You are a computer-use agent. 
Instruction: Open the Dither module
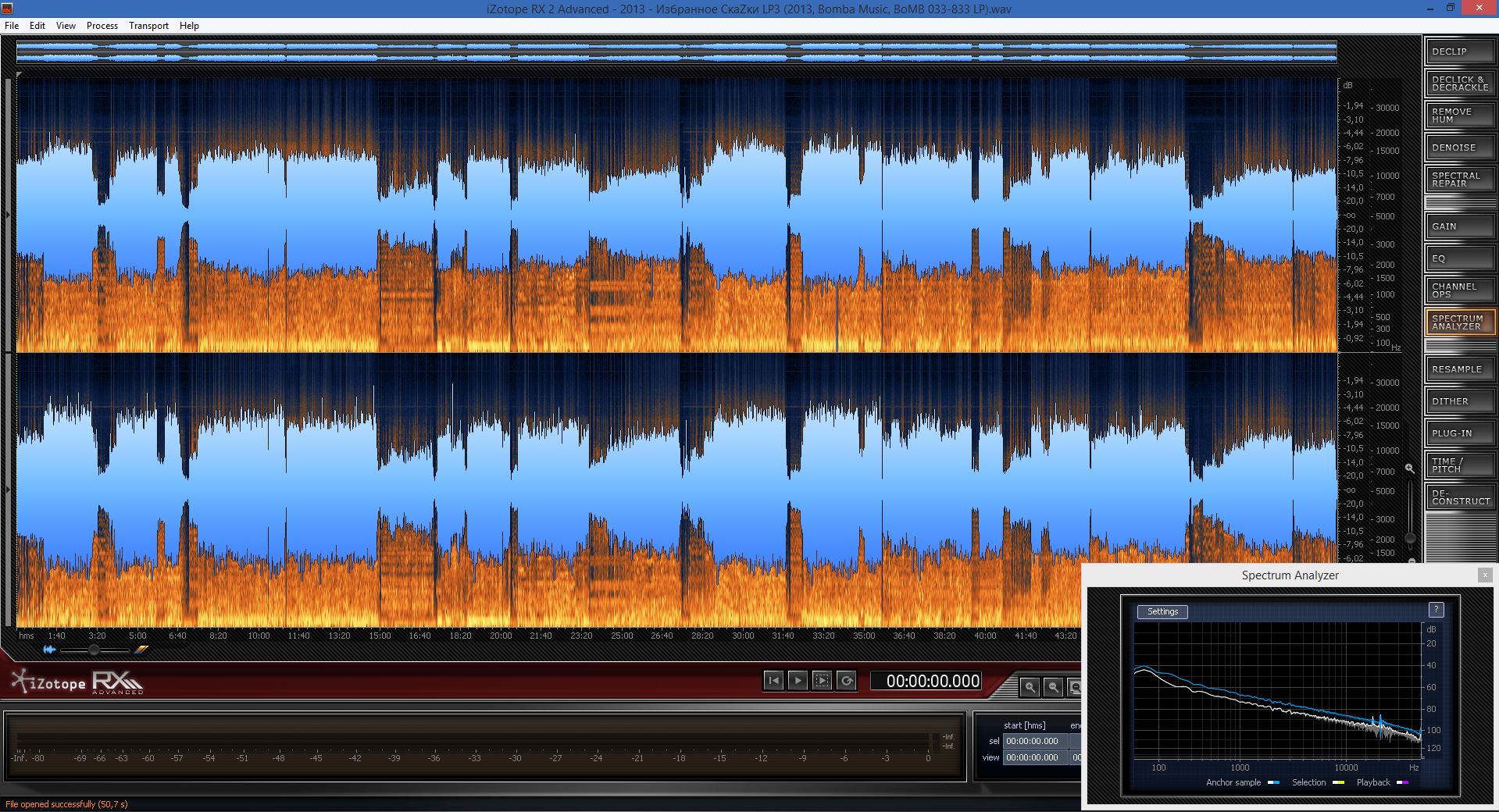[1460, 401]
